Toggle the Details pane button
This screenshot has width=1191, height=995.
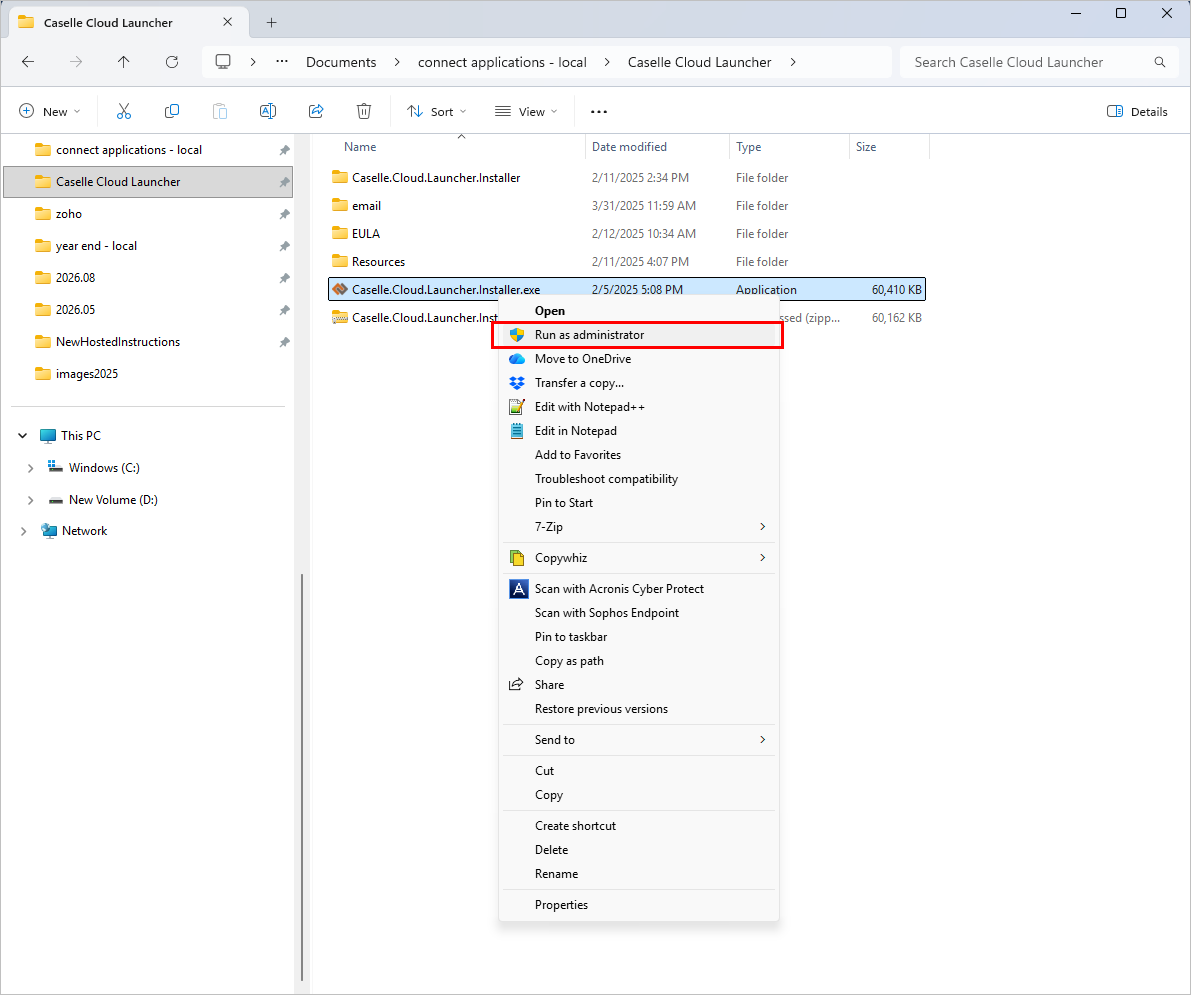(x=1137, y=111)
